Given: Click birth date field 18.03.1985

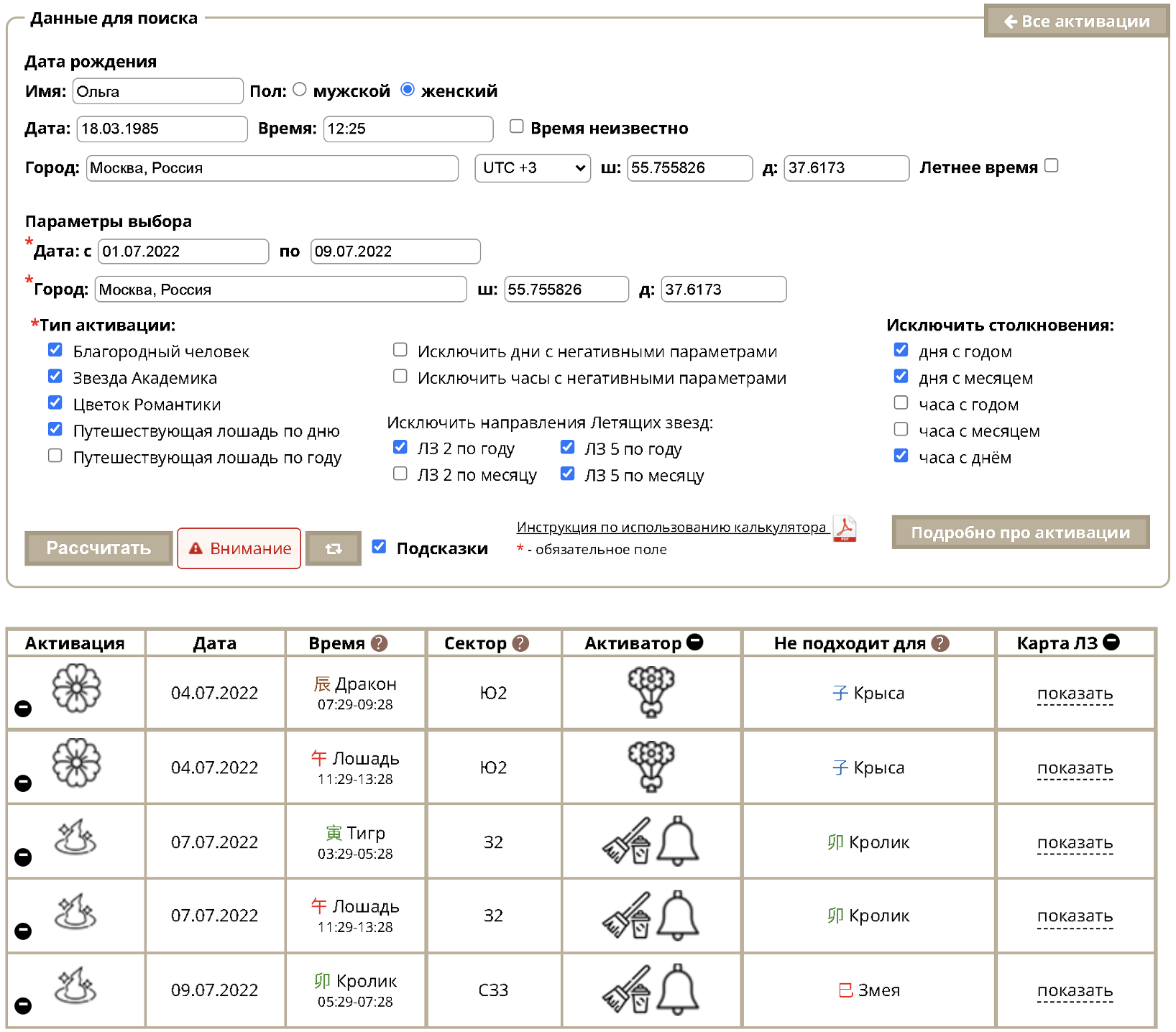Looking at the screenshot, I should pyautogui.click(x=162, y=129).
